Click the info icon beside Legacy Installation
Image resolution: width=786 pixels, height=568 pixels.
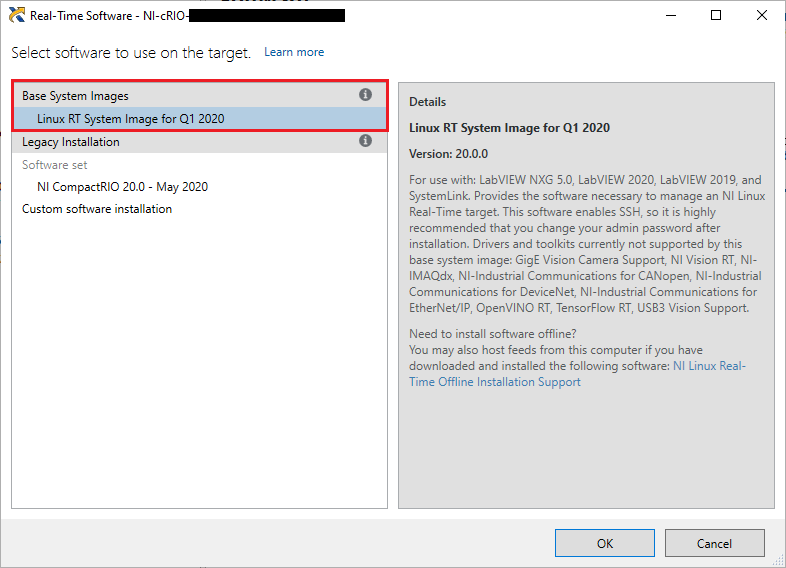pyautogui.click(x=365, y=141)
